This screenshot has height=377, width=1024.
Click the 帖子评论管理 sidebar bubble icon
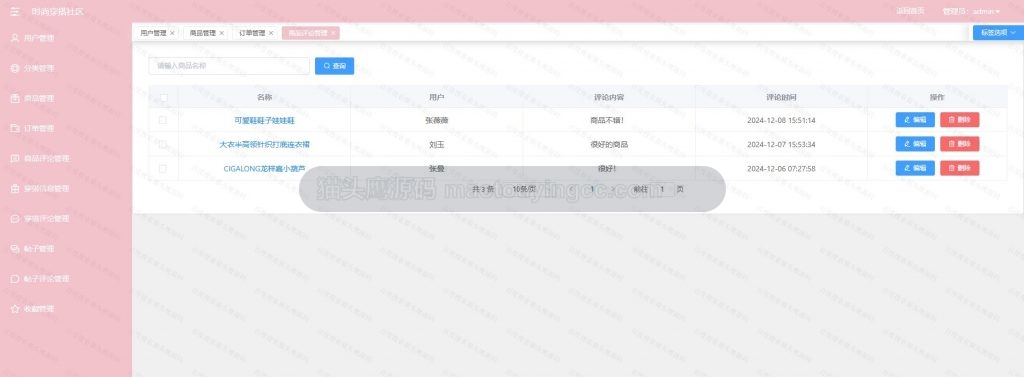coord(15,278)
